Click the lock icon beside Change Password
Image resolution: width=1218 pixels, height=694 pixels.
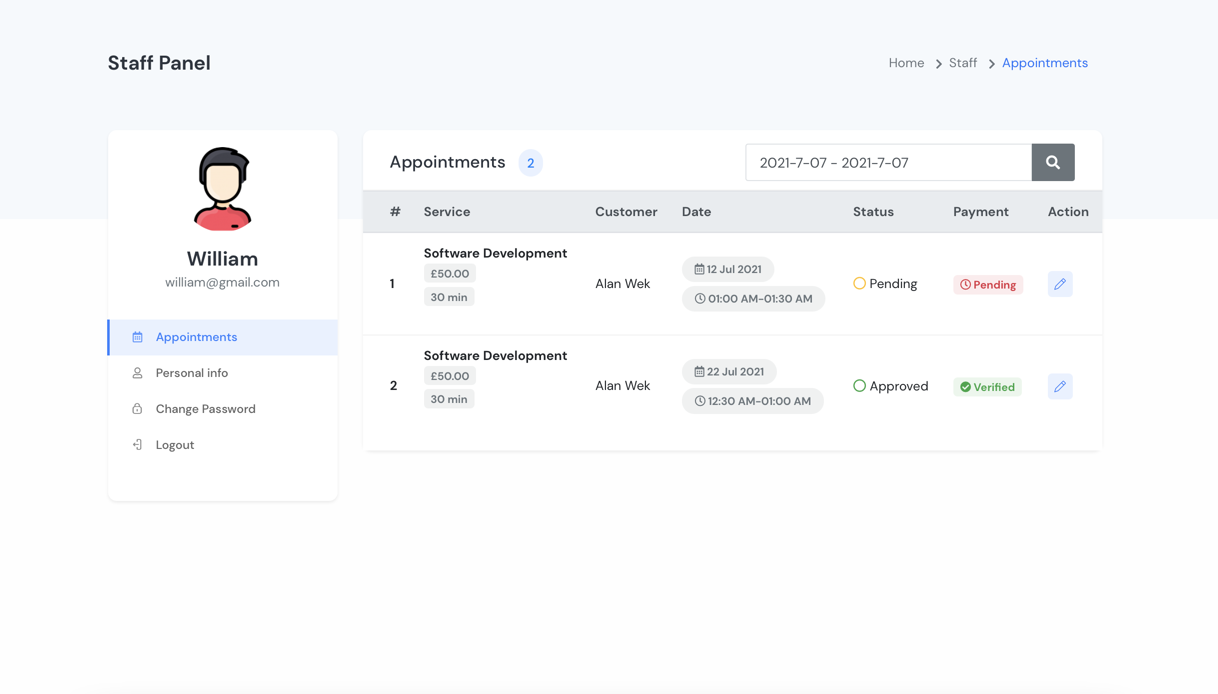coord(138,409)
